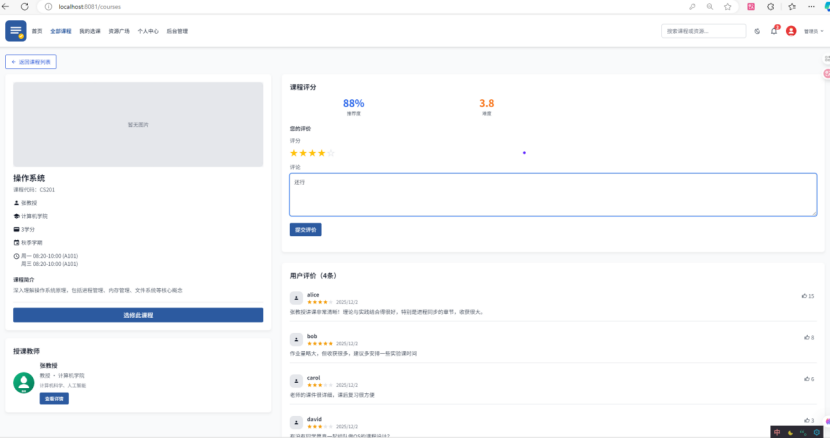
Task: Click the yellow moon icon in IME bar
Action: [790, 433]
